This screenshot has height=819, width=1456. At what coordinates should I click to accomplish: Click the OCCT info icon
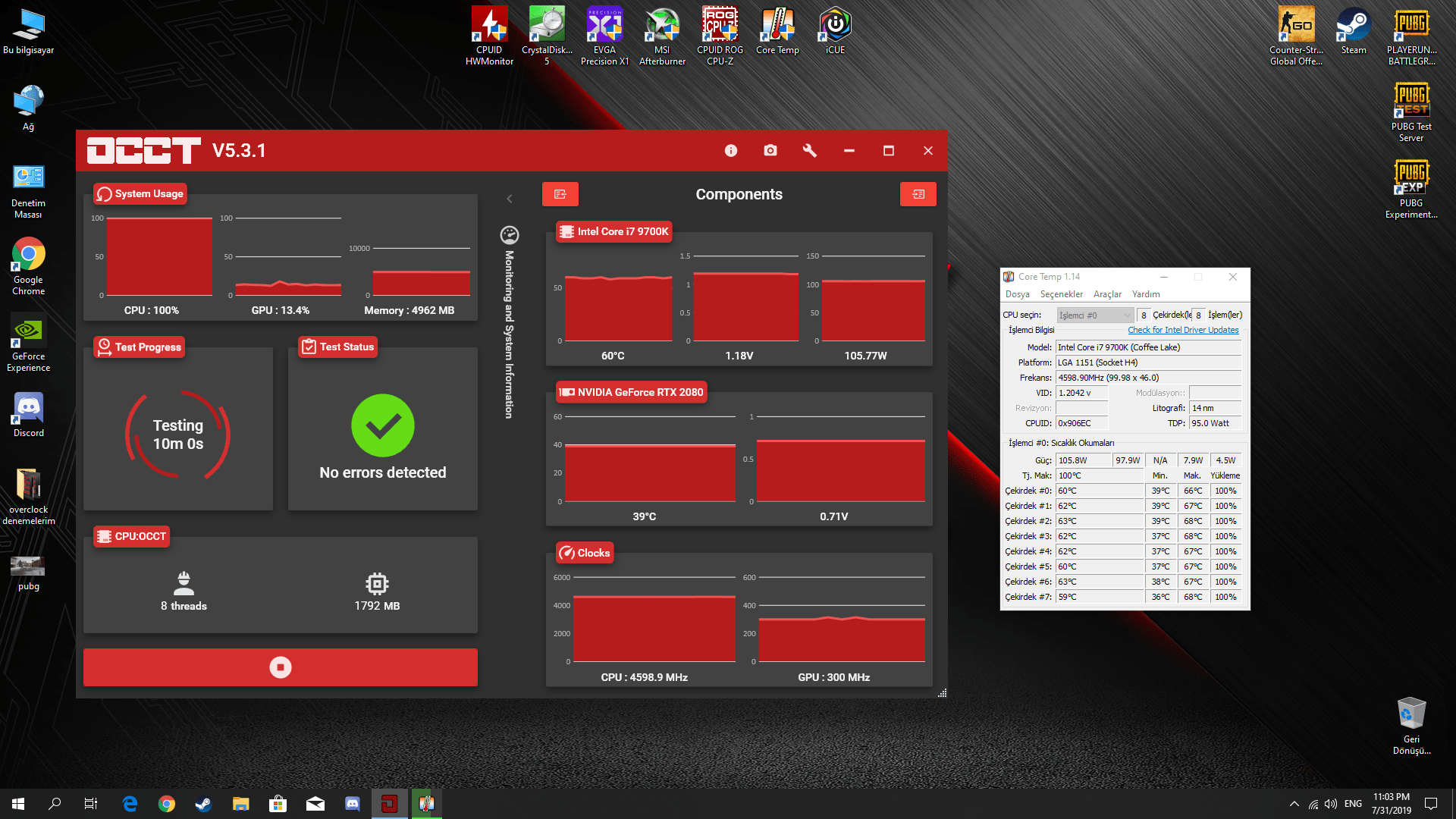click(x=730, y=151)
